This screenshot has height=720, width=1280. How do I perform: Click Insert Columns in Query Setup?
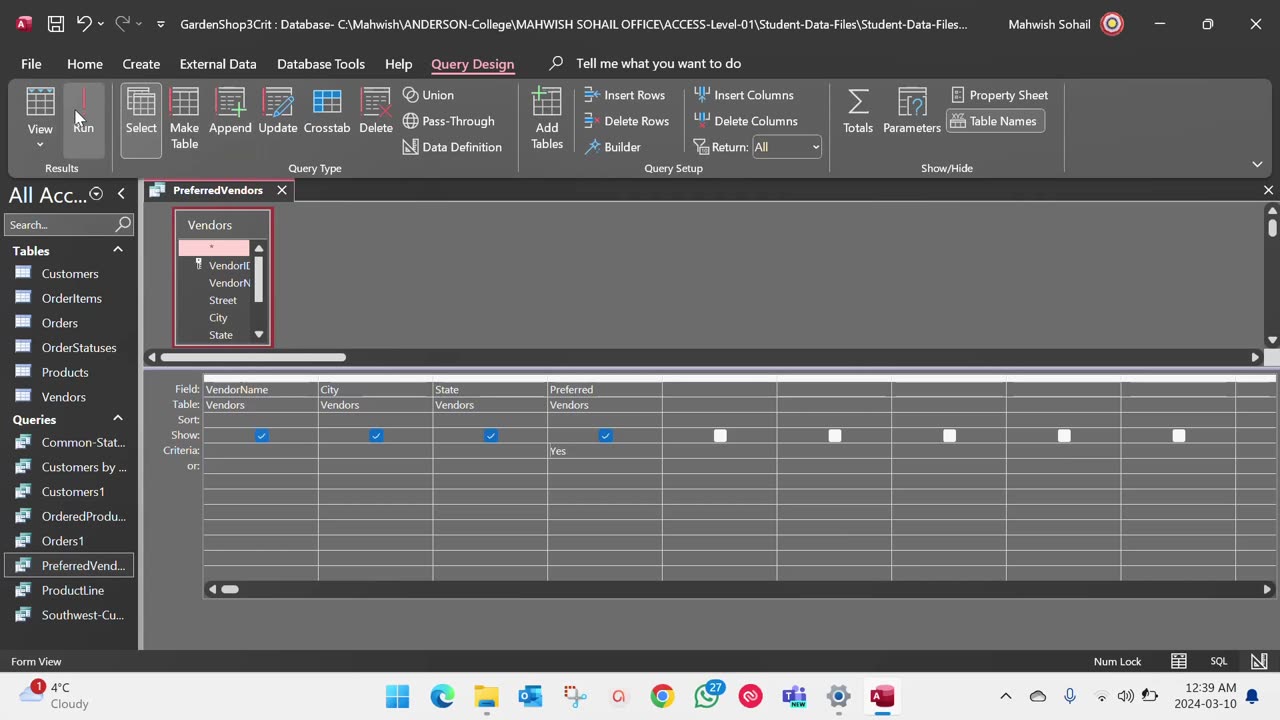click(x=743, y=95)
